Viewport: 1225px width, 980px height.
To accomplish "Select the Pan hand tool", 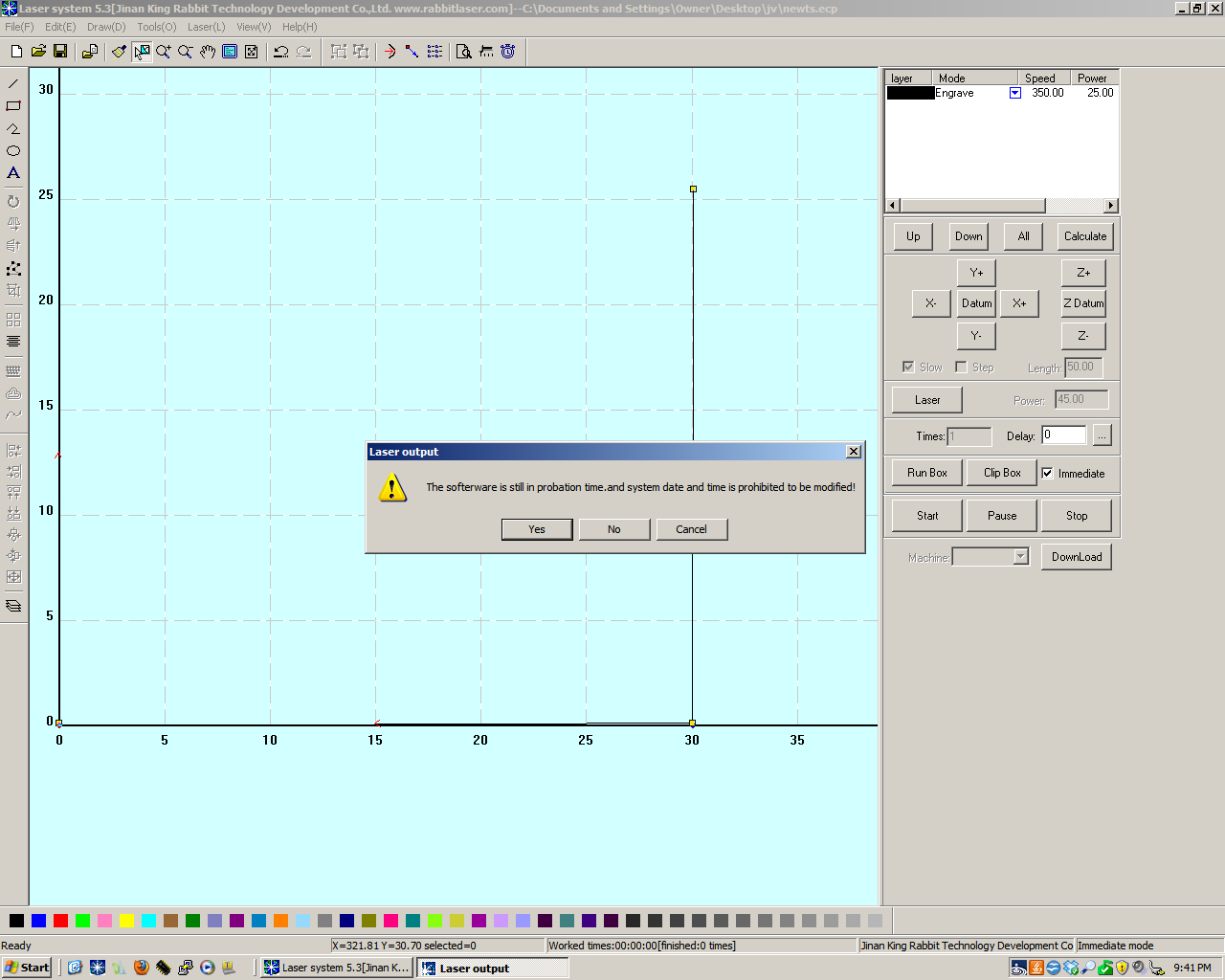I will [208, 52].
